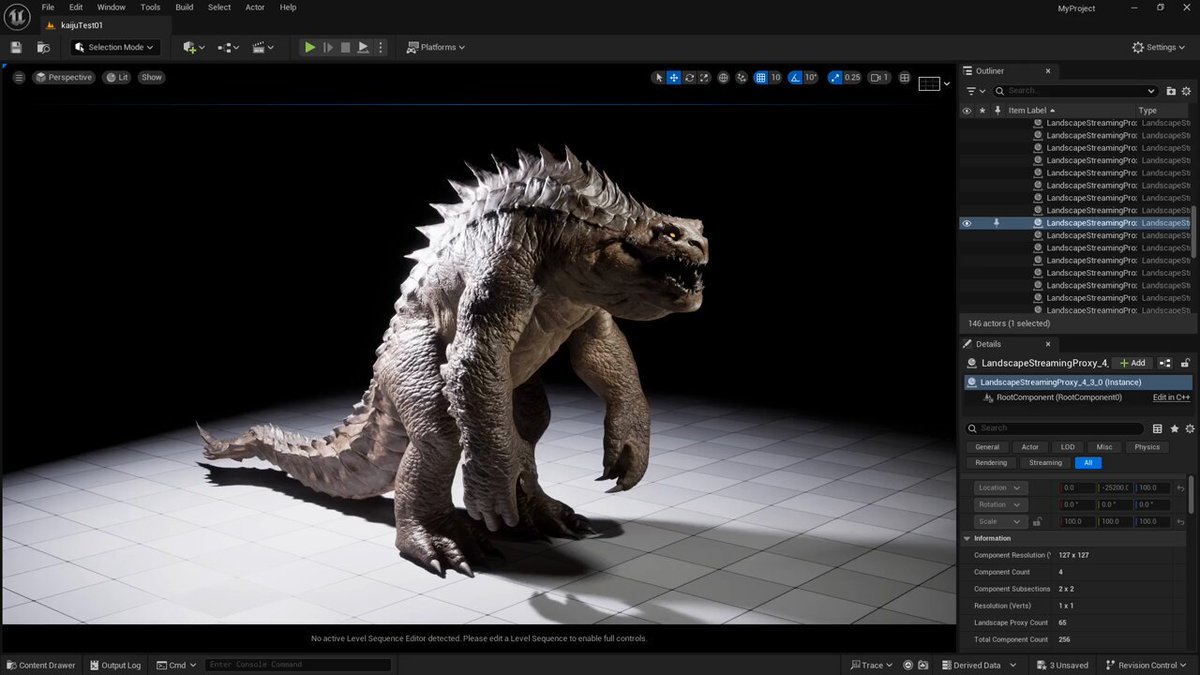Click the Show flags button
This screenshot has width=1200, height=675.
pyautogui.click(x=151, y=77)
